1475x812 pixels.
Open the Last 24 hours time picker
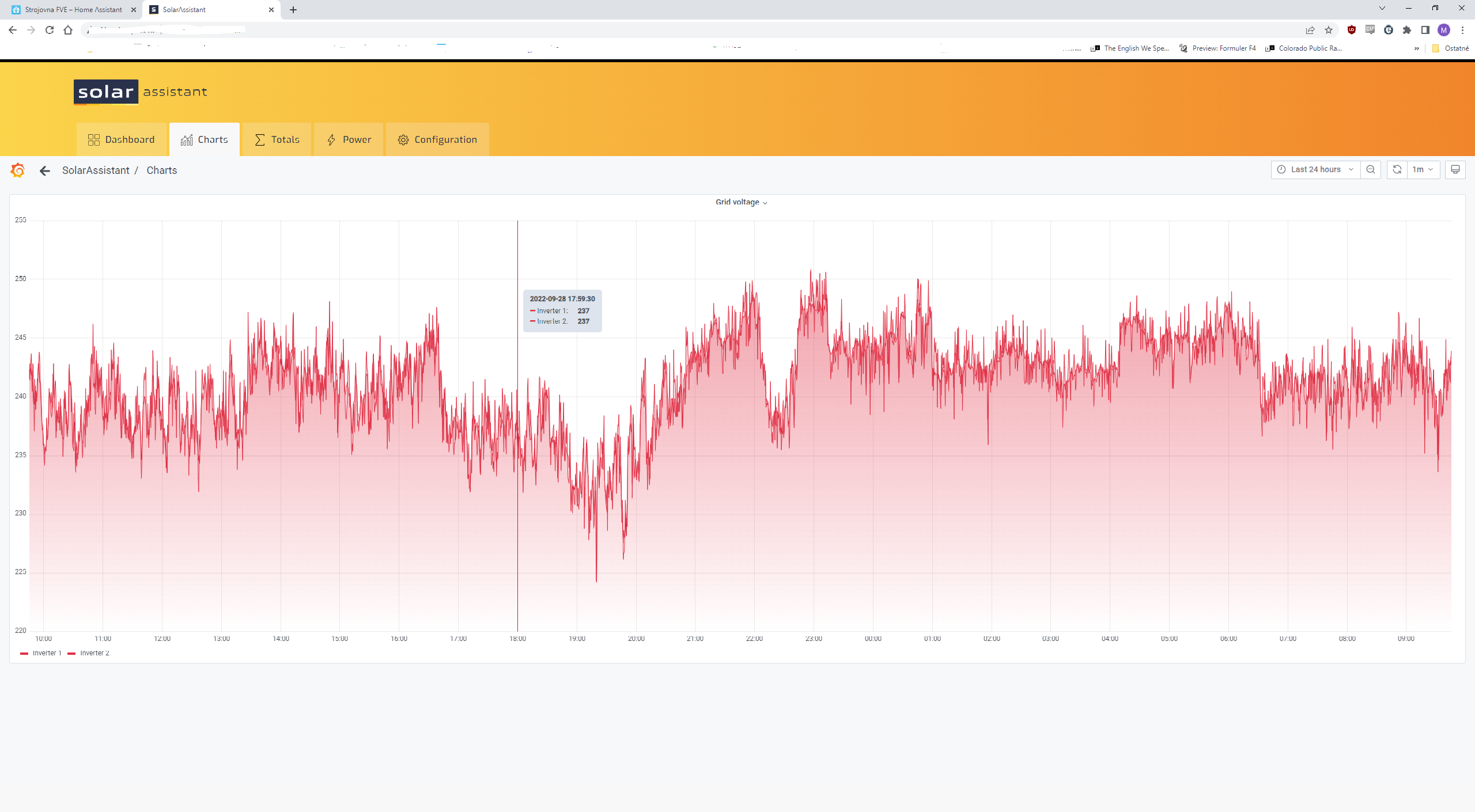click(1315, 169)
